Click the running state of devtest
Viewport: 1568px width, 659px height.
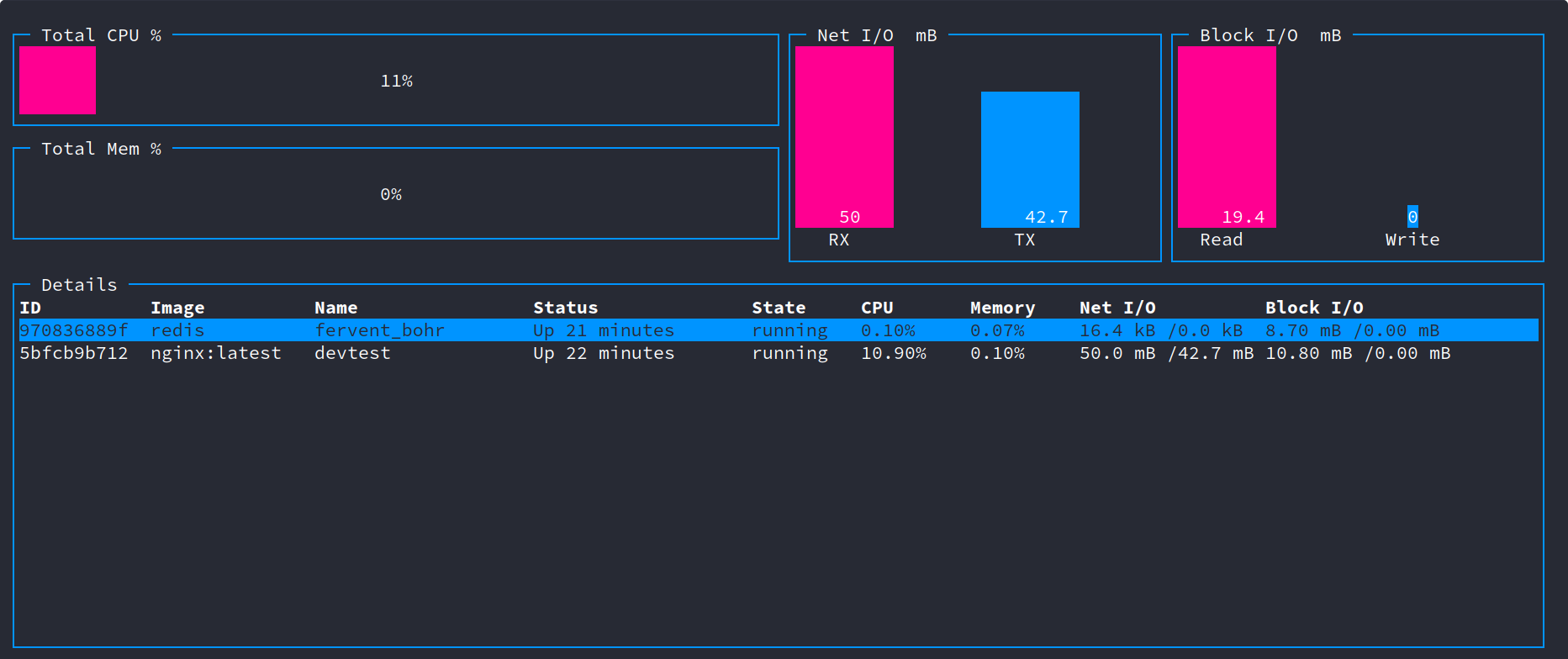point(789,353)
